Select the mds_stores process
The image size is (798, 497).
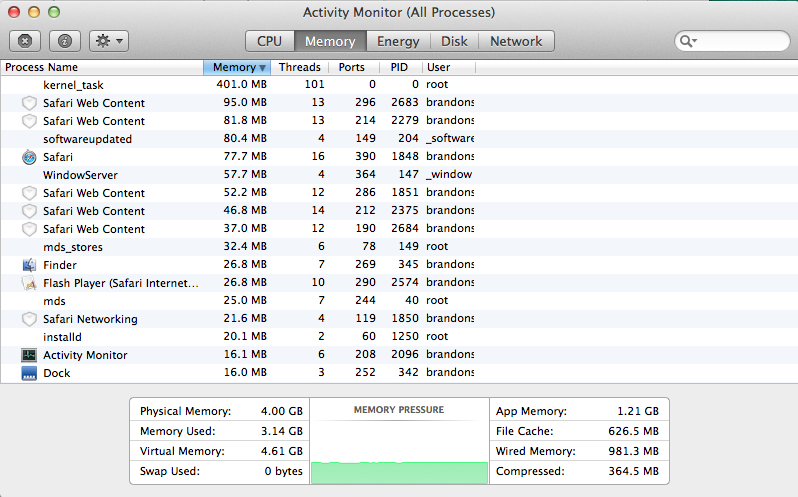point(399,247)
